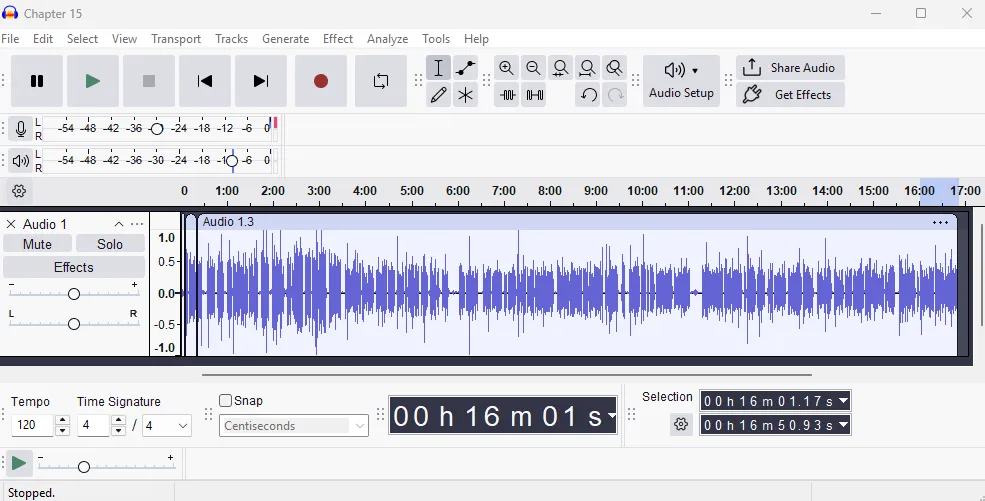Click the Zoom In magnifier
Image resolution: width=985 pixels, height=501 pixels.
coord(507,68)
